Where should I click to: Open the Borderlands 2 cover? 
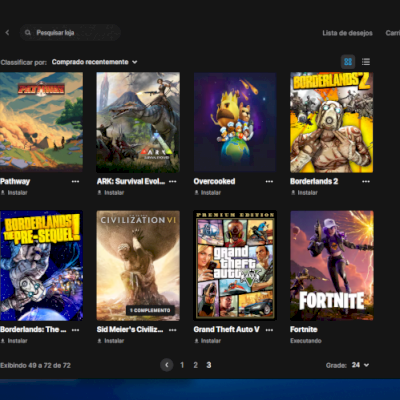tap(331, 122)
